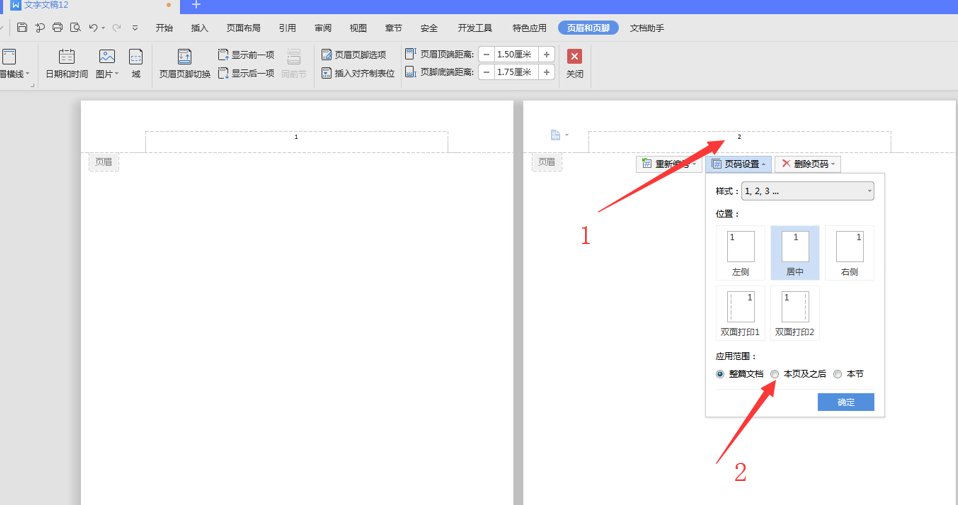This screenshot has height=505, width=958.
Task: Expand quick access toolbar customize arrow
Action: click(135, 28)
